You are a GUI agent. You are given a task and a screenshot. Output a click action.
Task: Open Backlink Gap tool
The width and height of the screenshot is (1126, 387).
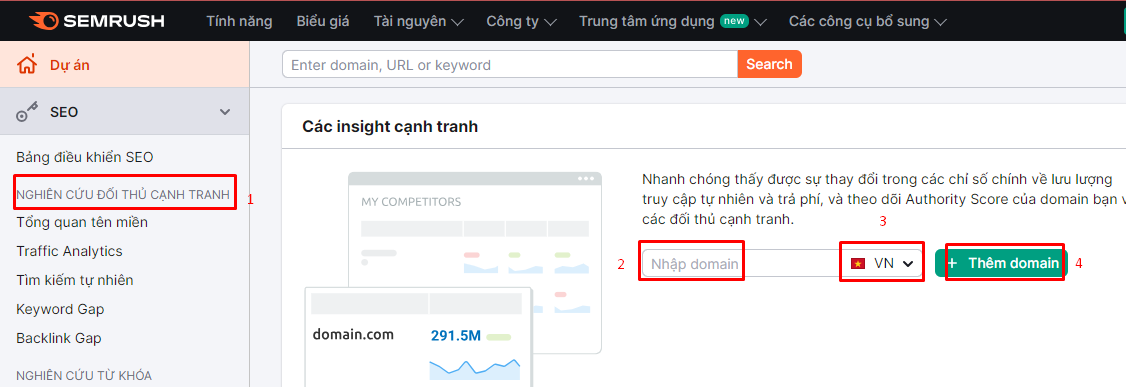pyautogui.click(x=59, y=338)
